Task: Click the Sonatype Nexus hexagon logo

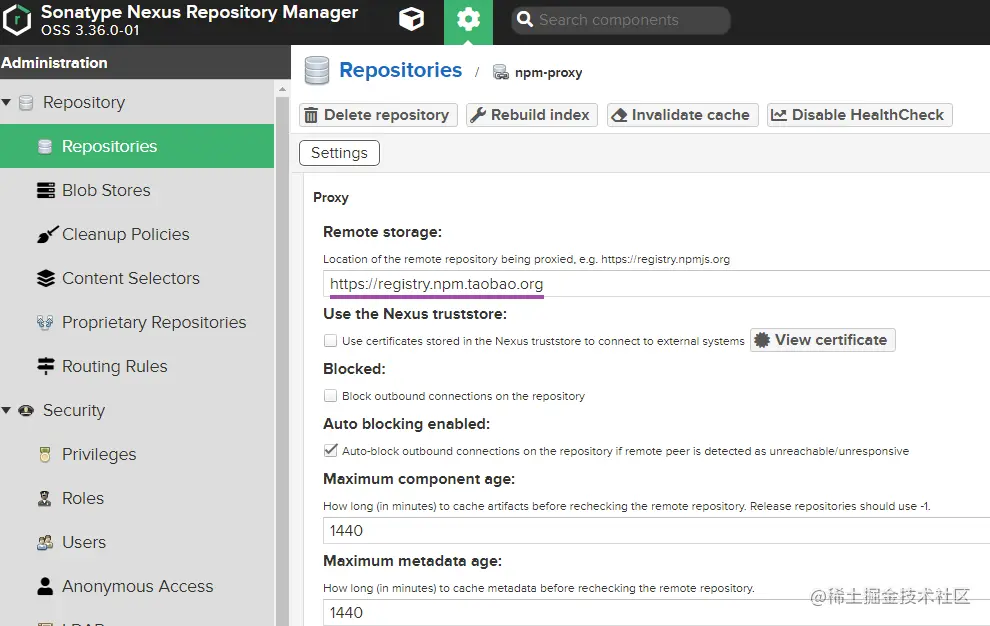Action: (16, 20)
